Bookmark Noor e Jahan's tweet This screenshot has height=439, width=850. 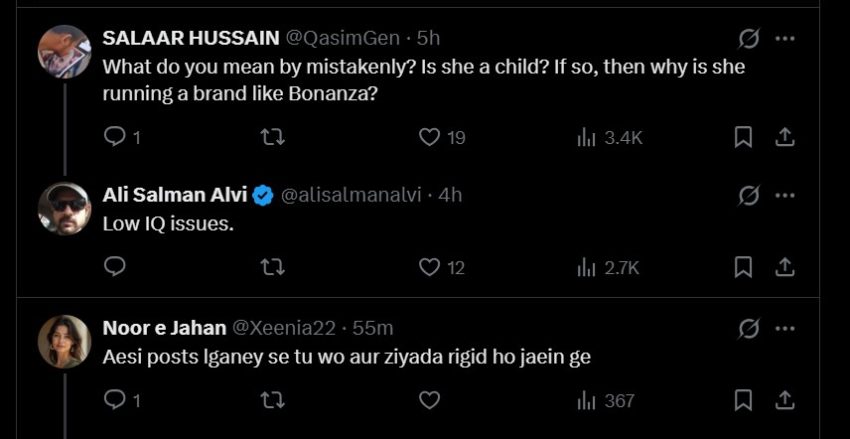point(743,400)
